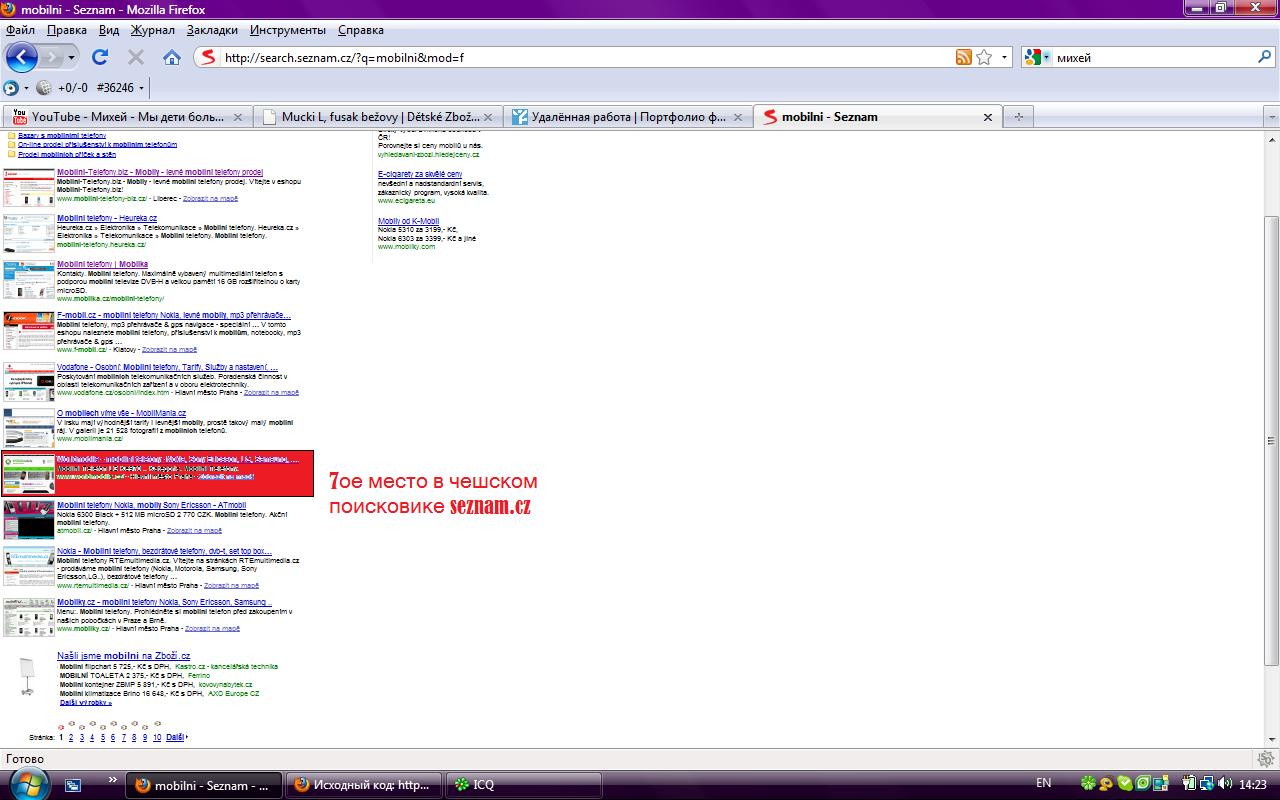Stop loading with the X toolbar icon

136,57
